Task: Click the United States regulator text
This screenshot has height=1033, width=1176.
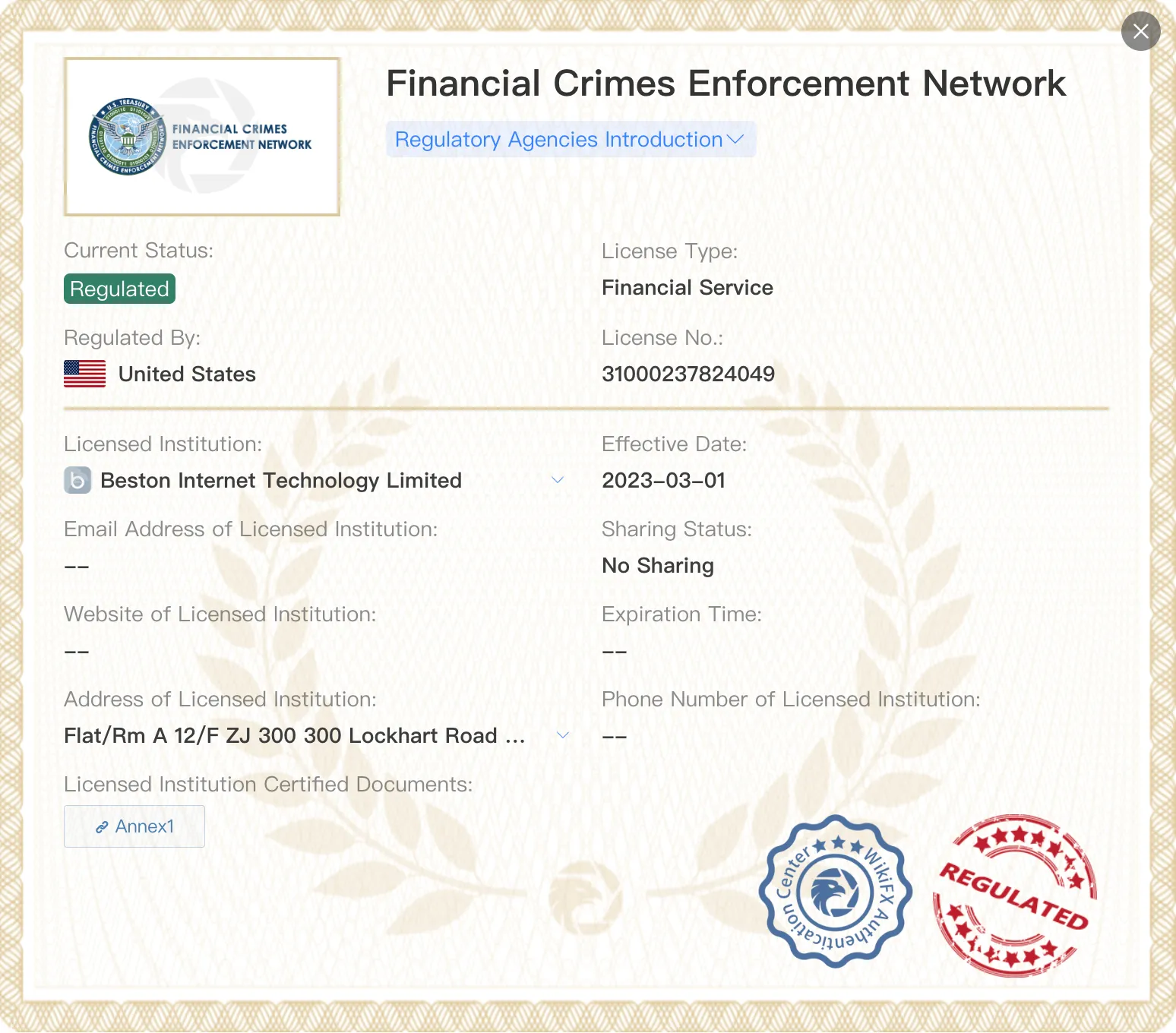Action: pyautogui.click(x=187, y=374)
